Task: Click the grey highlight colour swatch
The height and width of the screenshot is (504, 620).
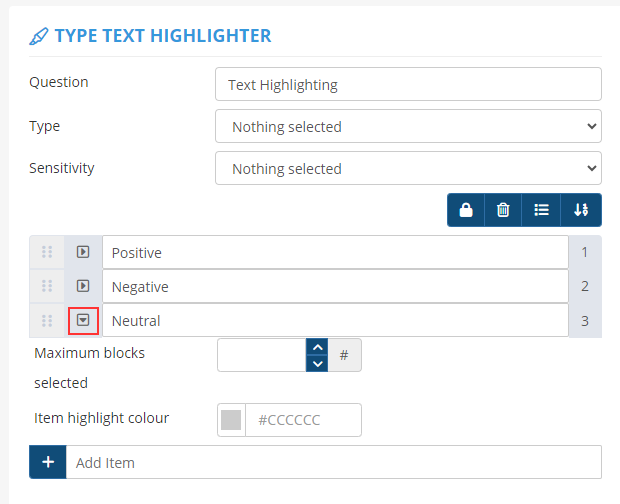Action: click(x=231, y=420)
